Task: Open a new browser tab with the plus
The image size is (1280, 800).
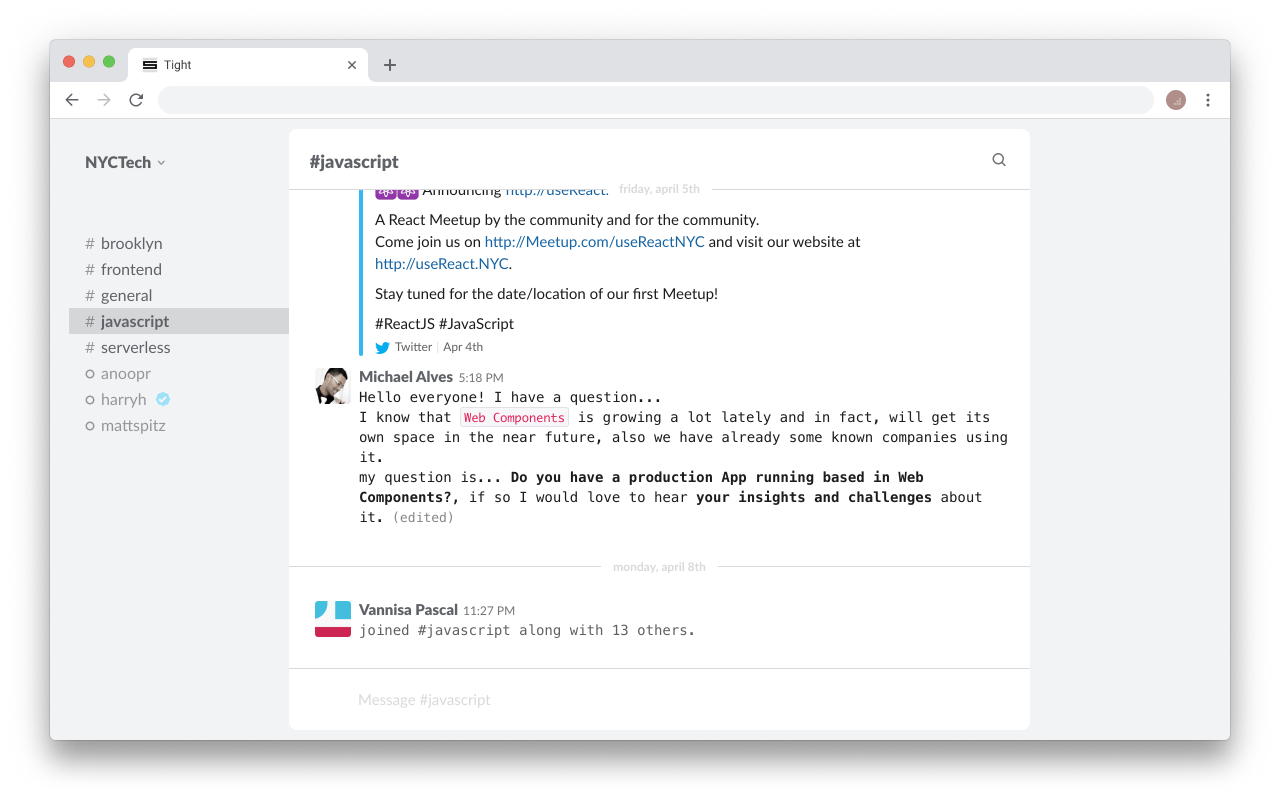Action: (x=390, y=64)
